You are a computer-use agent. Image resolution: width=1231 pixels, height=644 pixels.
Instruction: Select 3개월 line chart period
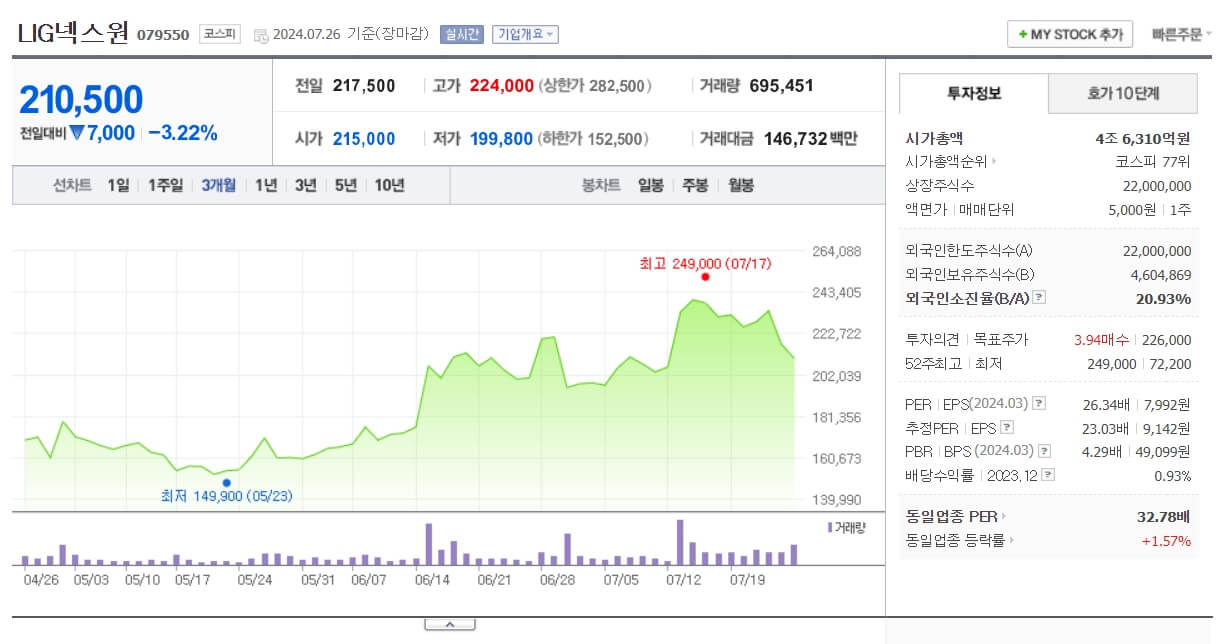click(x=218, y=185)
